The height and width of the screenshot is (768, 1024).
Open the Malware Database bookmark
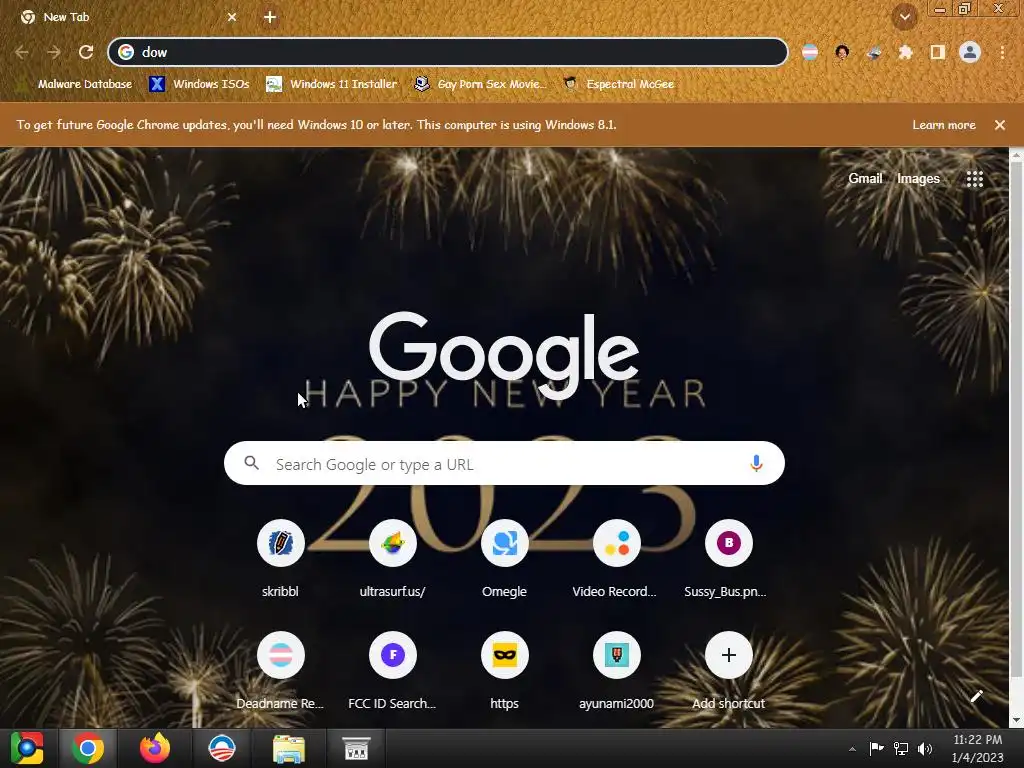75,84
